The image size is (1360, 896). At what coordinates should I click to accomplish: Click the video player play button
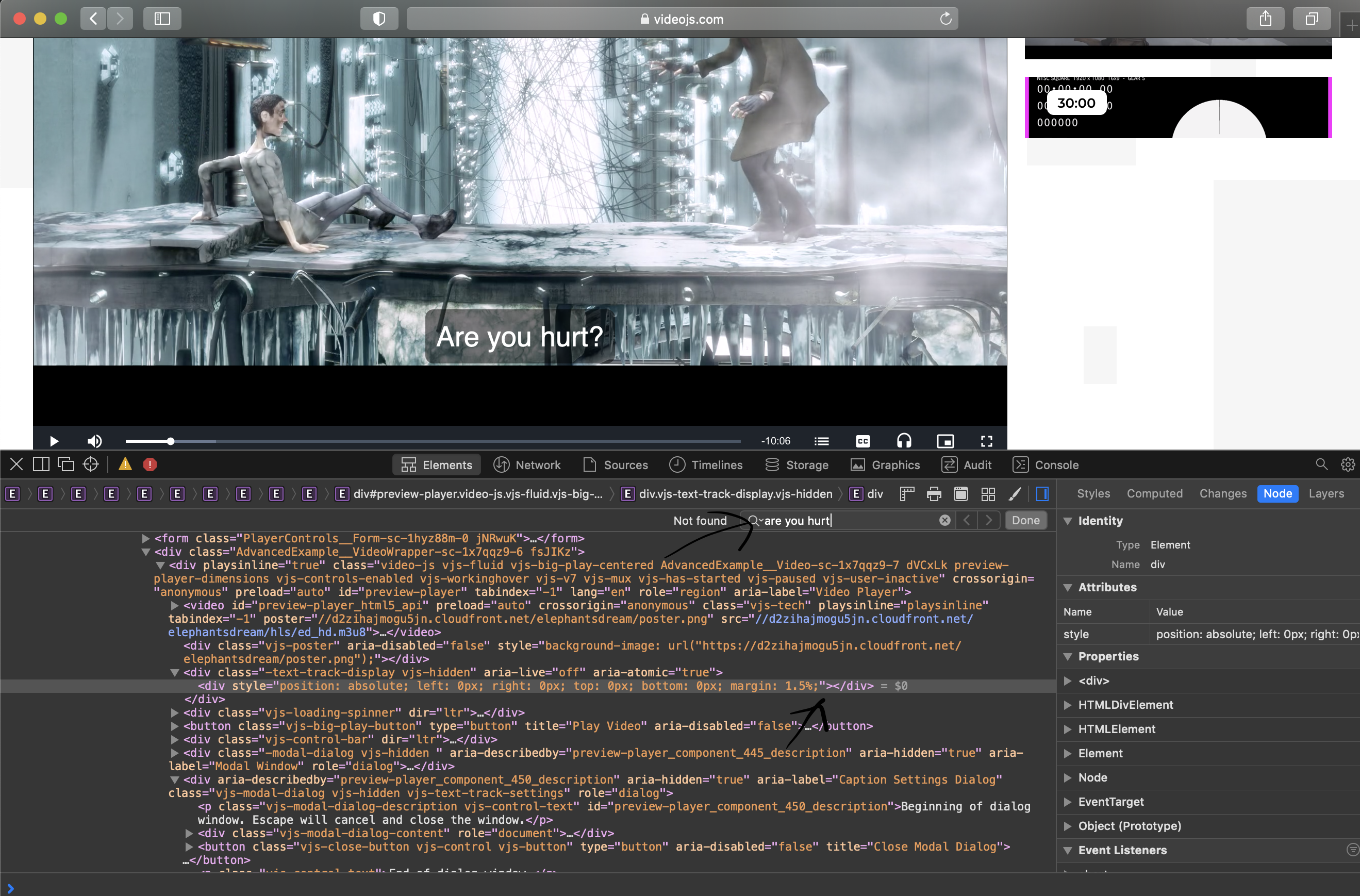54,441
